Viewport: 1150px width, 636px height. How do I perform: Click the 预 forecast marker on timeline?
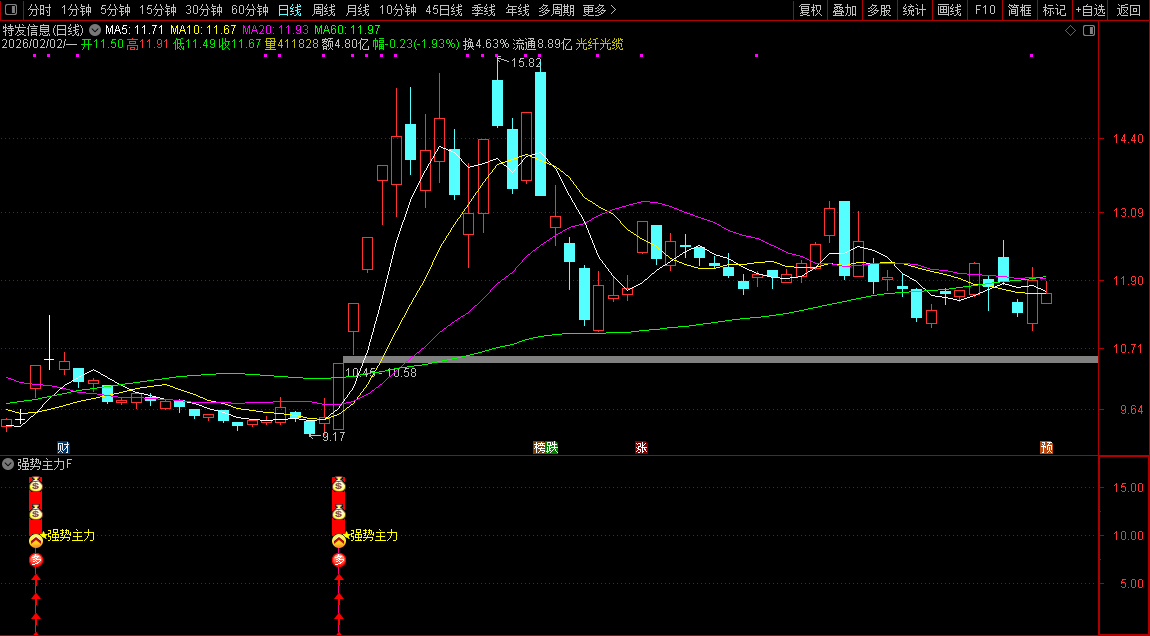tap(1046, 447)
